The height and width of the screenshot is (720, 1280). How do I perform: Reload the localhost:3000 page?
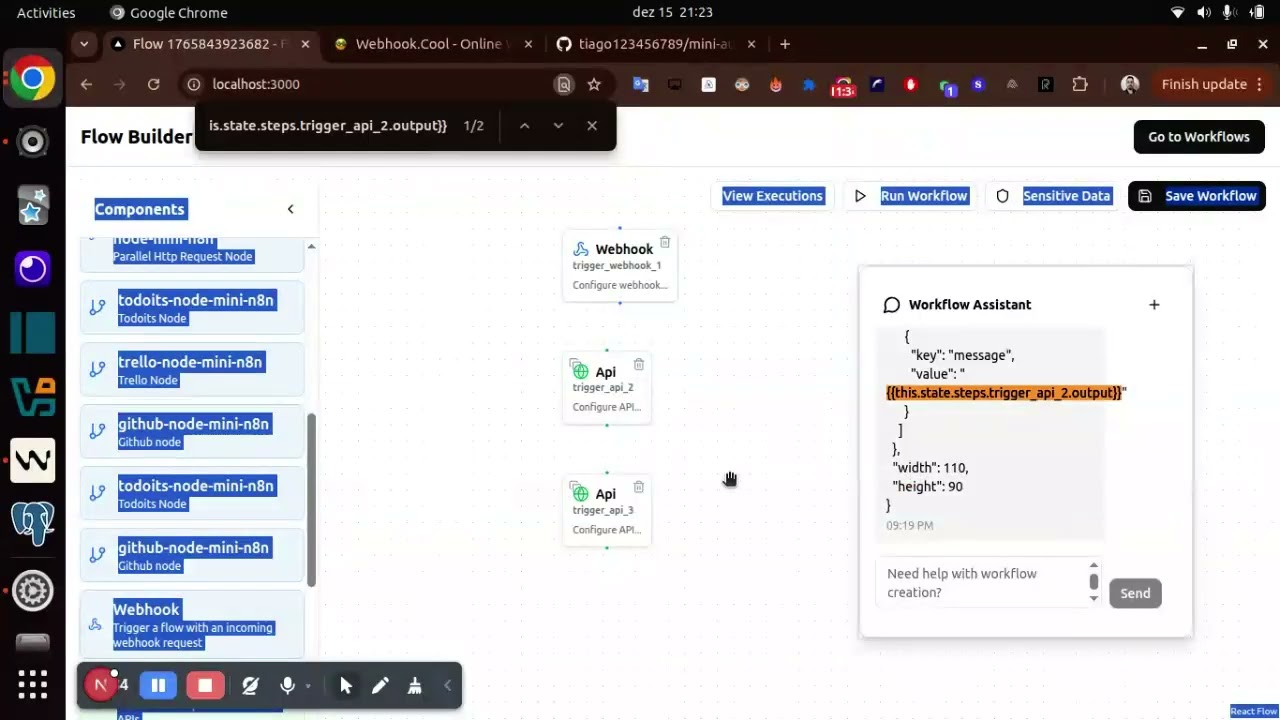tap(153, 84)
